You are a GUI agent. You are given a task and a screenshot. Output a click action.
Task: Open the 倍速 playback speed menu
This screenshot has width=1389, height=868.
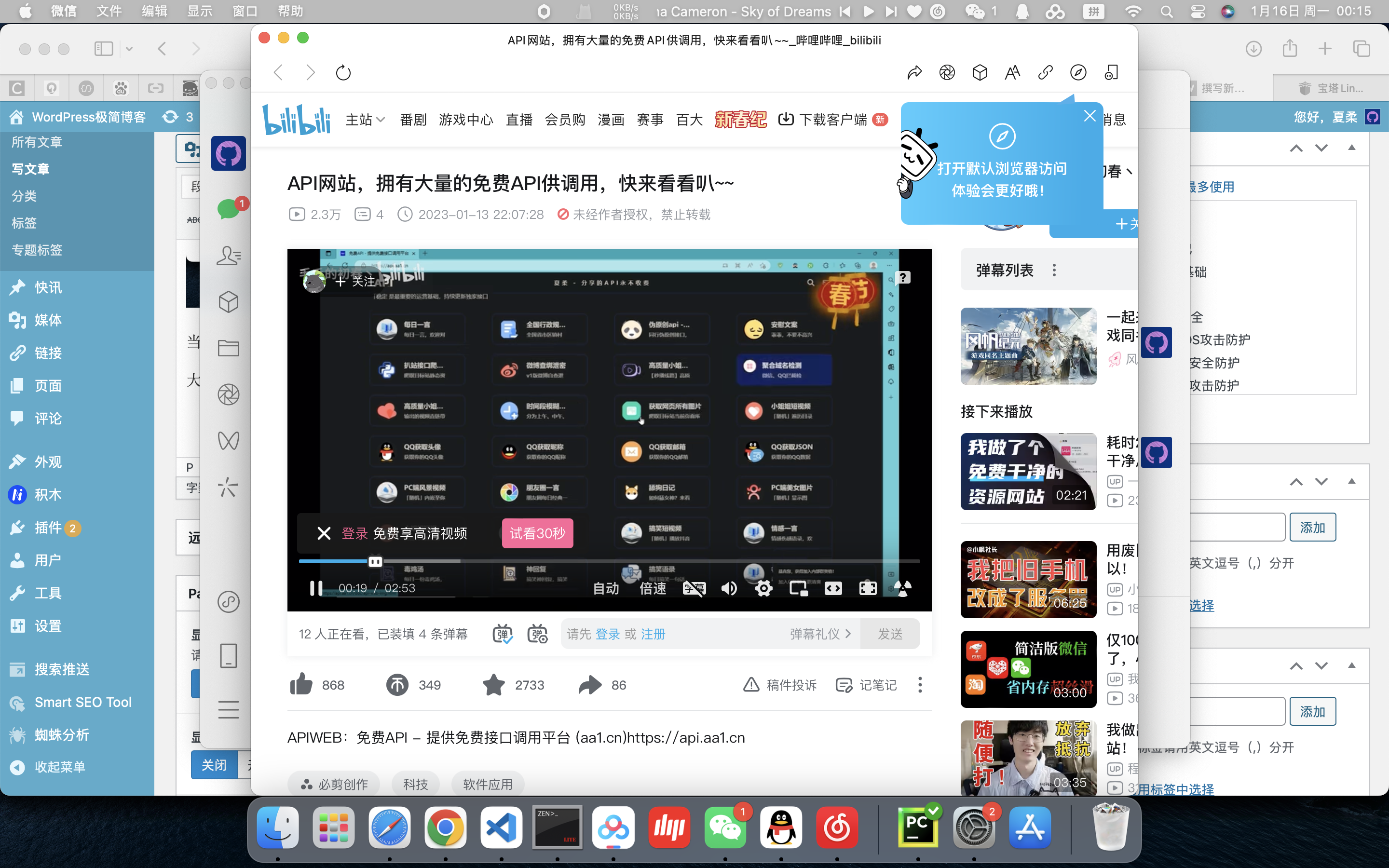[x=653, y=588]
